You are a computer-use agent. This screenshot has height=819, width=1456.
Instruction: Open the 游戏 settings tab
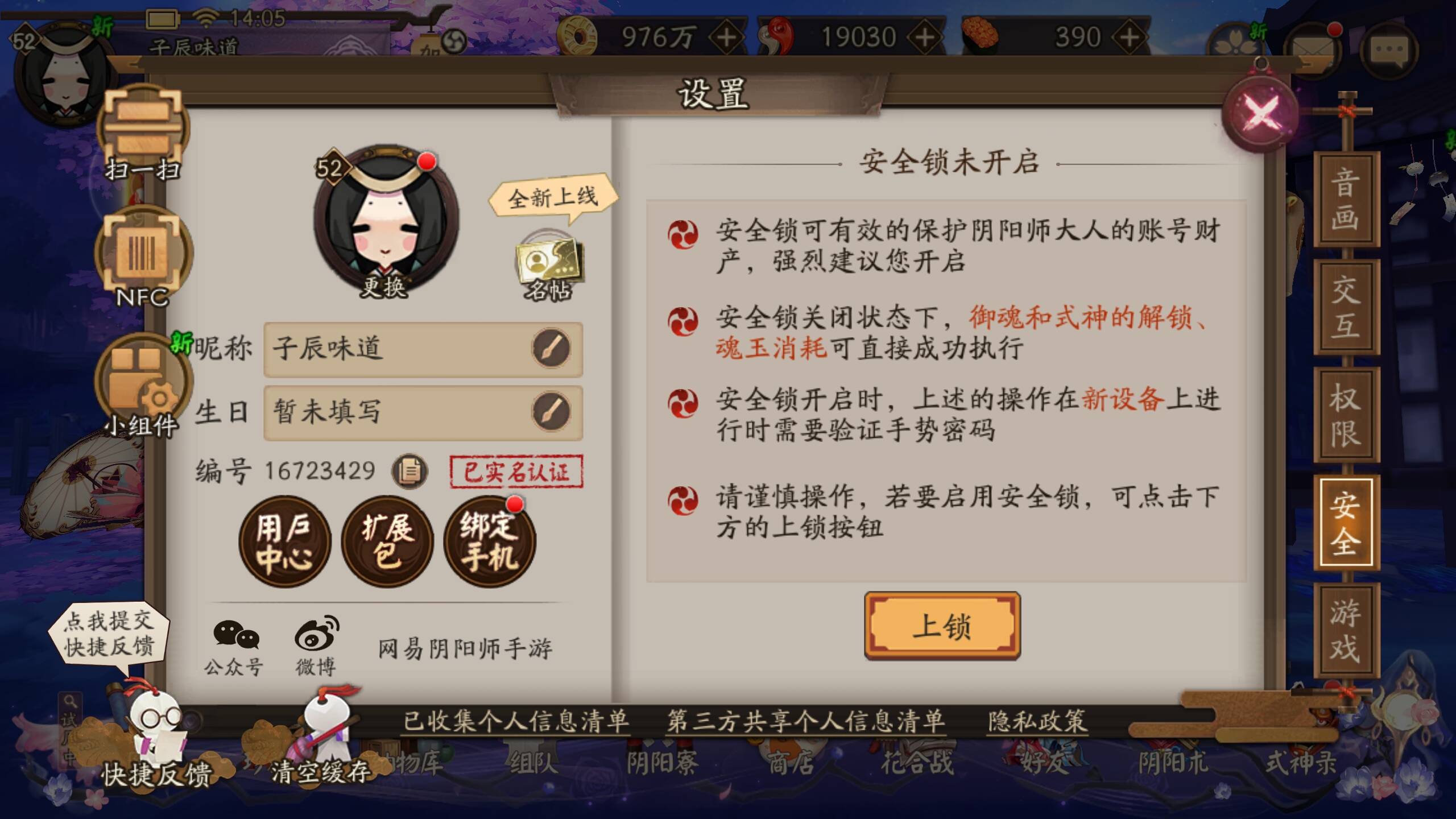click(x=1346, y=630)
